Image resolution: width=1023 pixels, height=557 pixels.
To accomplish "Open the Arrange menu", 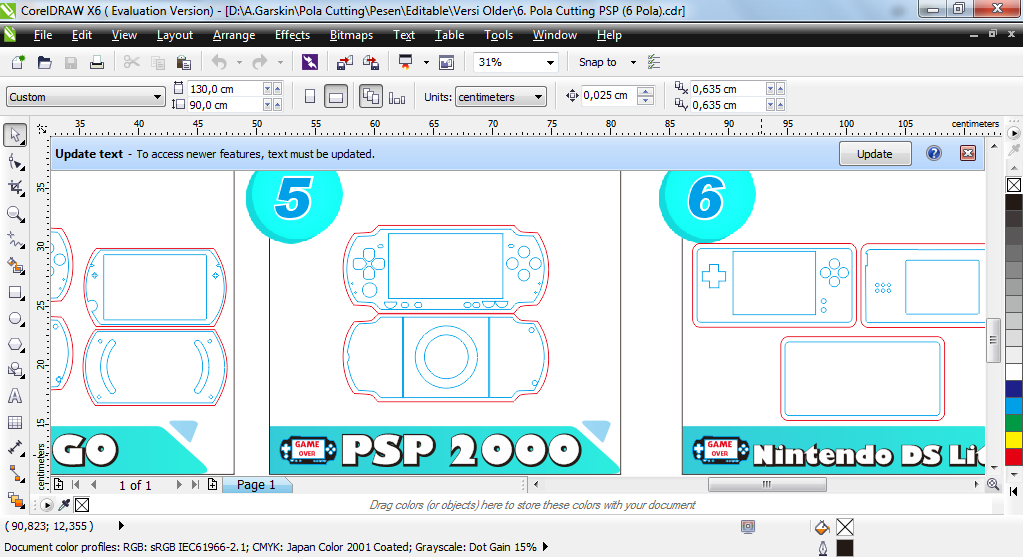I will [x=234, y=35].
